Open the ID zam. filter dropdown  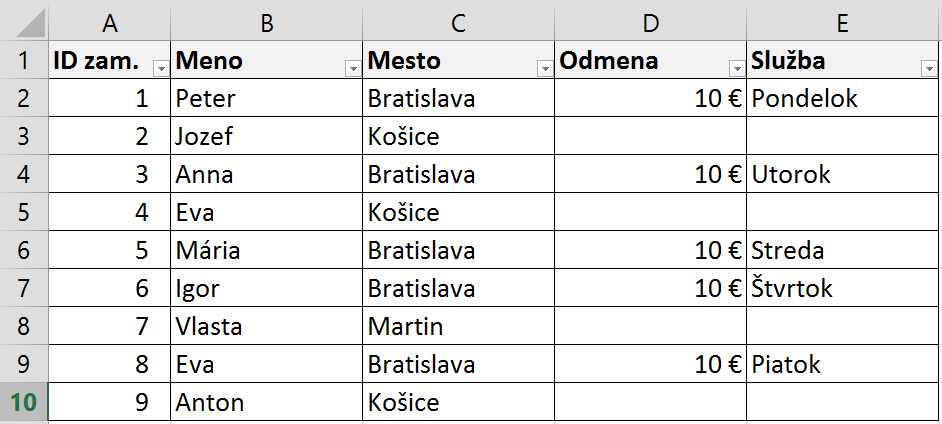point(161,70)
